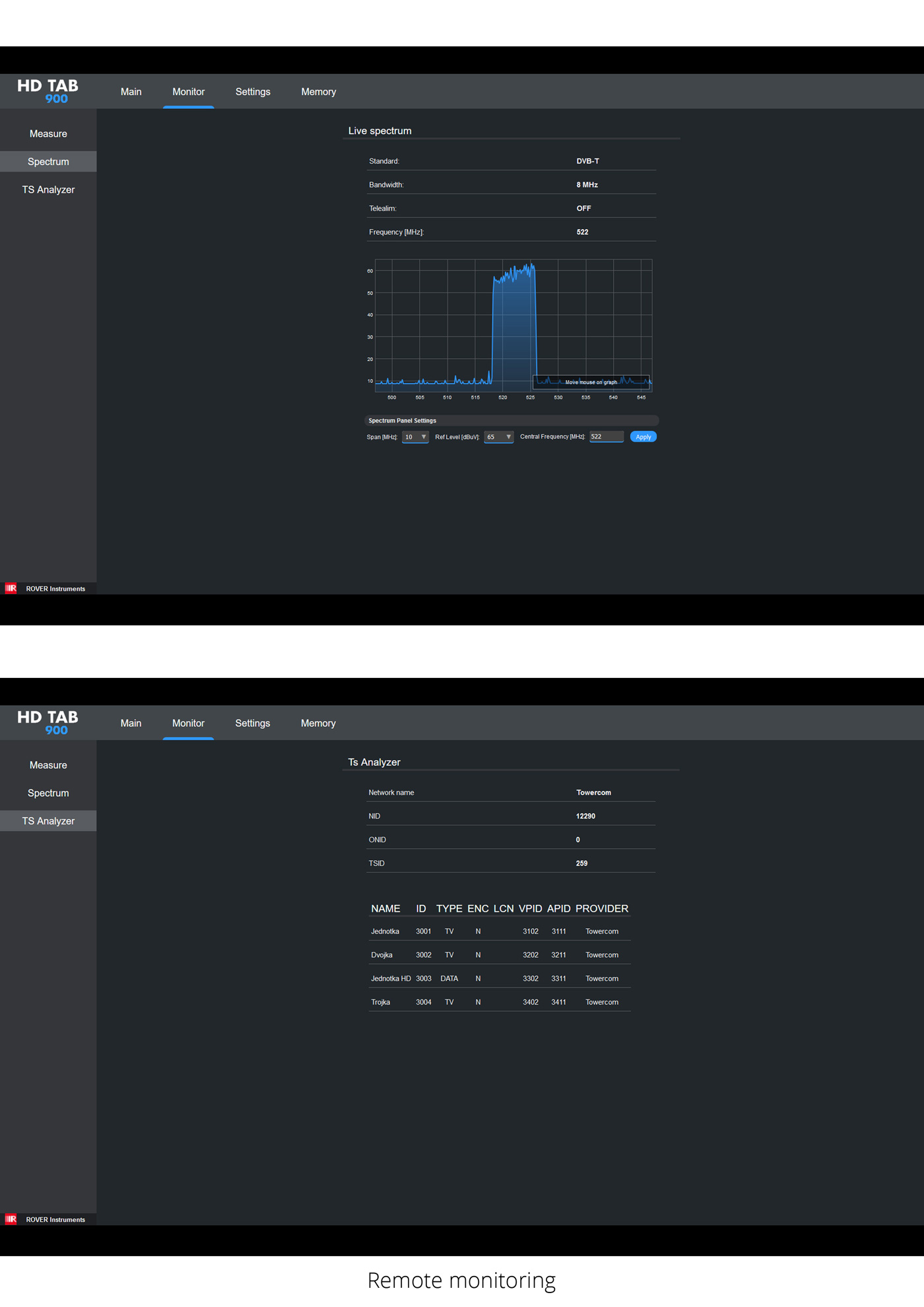Image resolution: width=924 pixels, height=1307 pixels.
Task: Open the Span [MHz] dropdown
Action: (x=415, y=437)
